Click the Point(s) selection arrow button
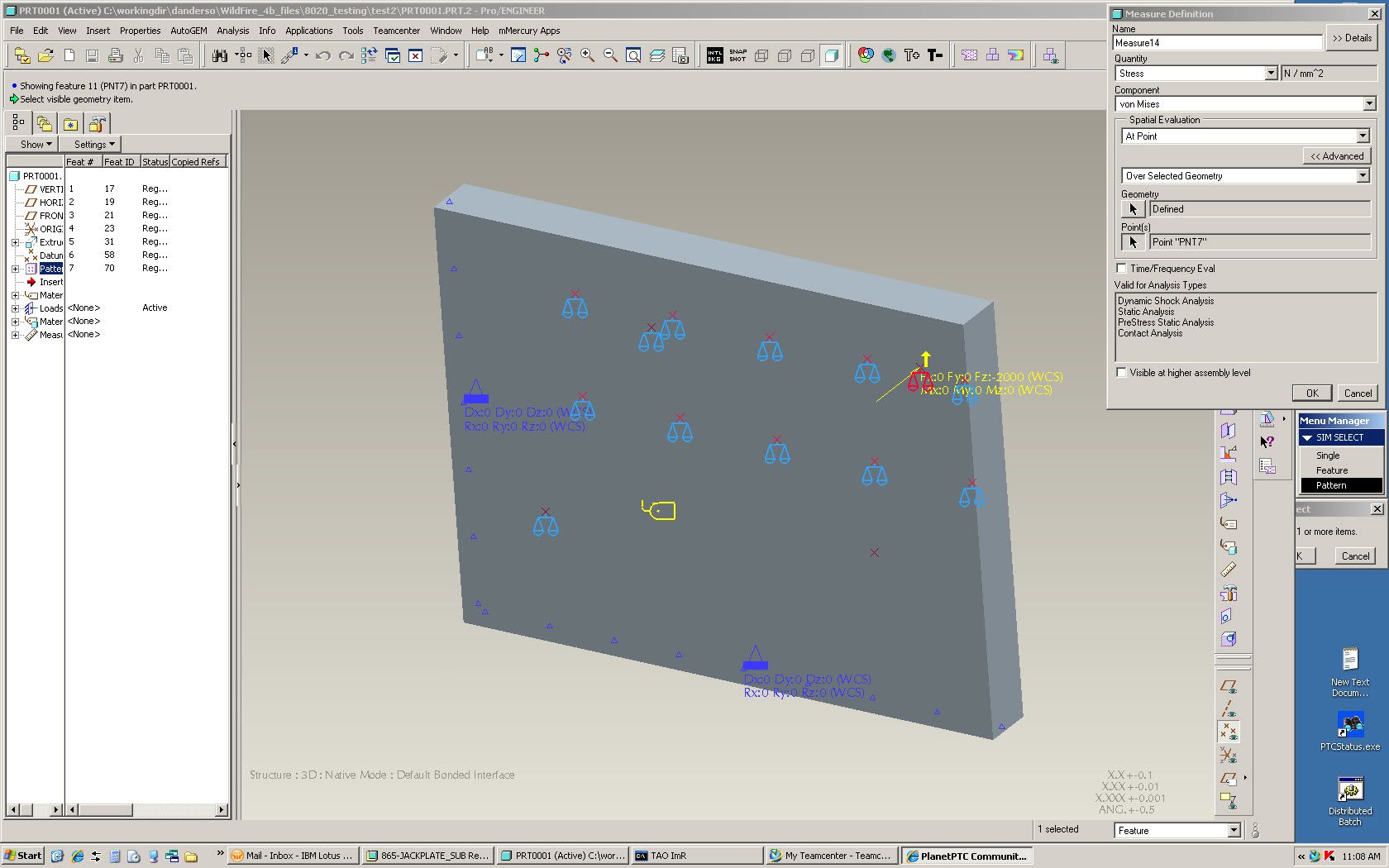1389x868 pixels. tap(1133, 242)
